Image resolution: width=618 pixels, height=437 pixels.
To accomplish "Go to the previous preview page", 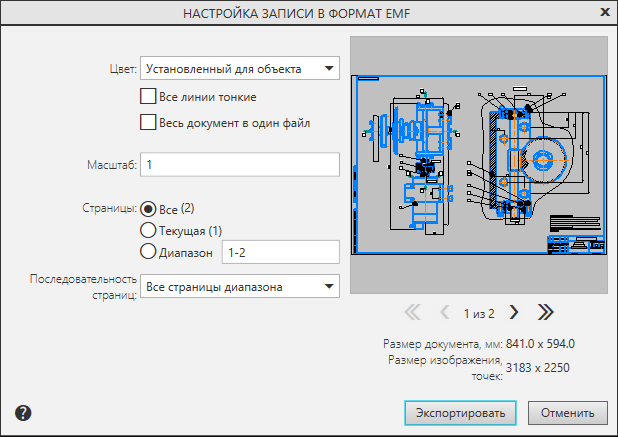I will coord(446,312).
